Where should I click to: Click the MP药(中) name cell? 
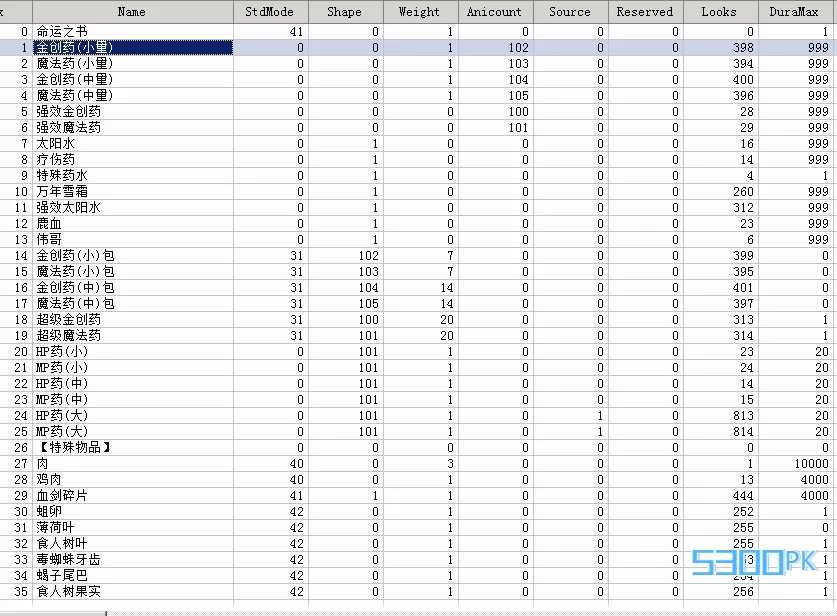(x=133, y=400)
